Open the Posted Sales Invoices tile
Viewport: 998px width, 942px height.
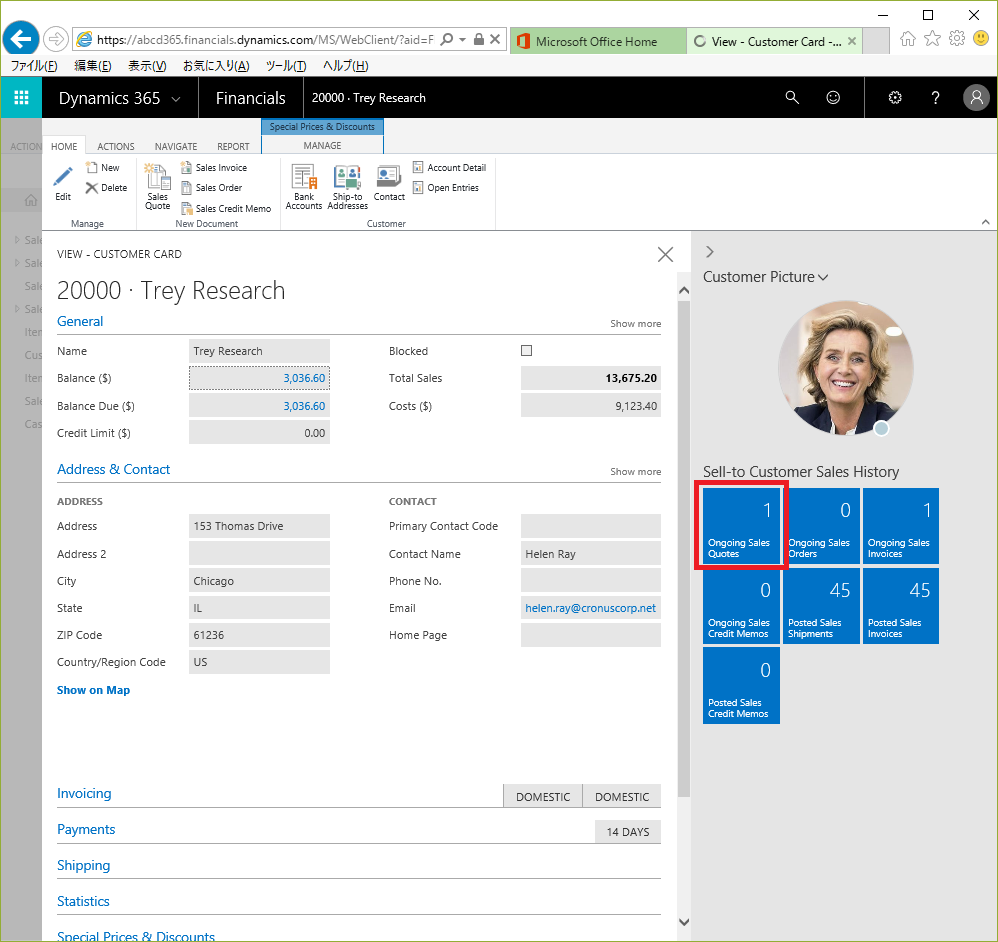pos(901,606)
